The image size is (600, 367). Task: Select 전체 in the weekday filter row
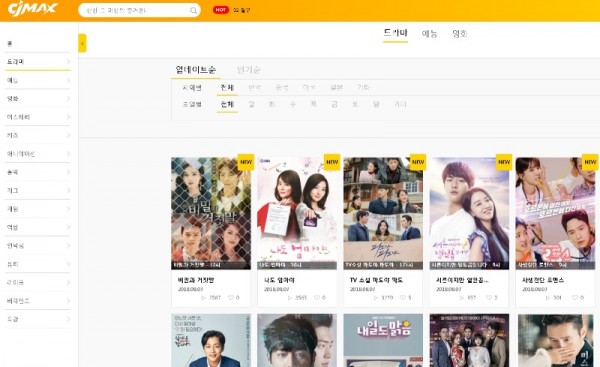click(227, 104)
